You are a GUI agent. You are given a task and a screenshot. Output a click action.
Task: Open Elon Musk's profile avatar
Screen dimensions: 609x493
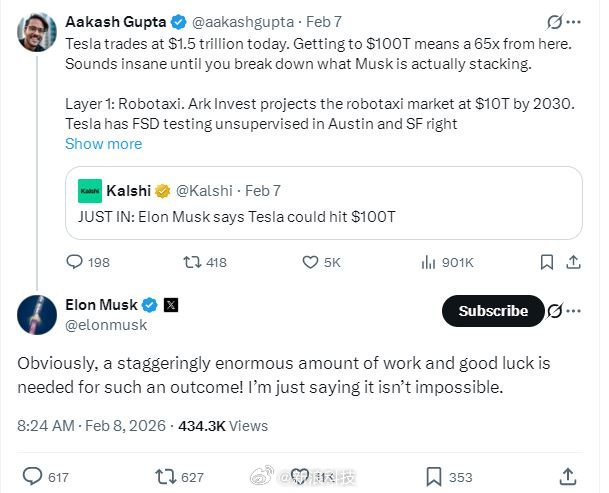(x=36, y=314)
